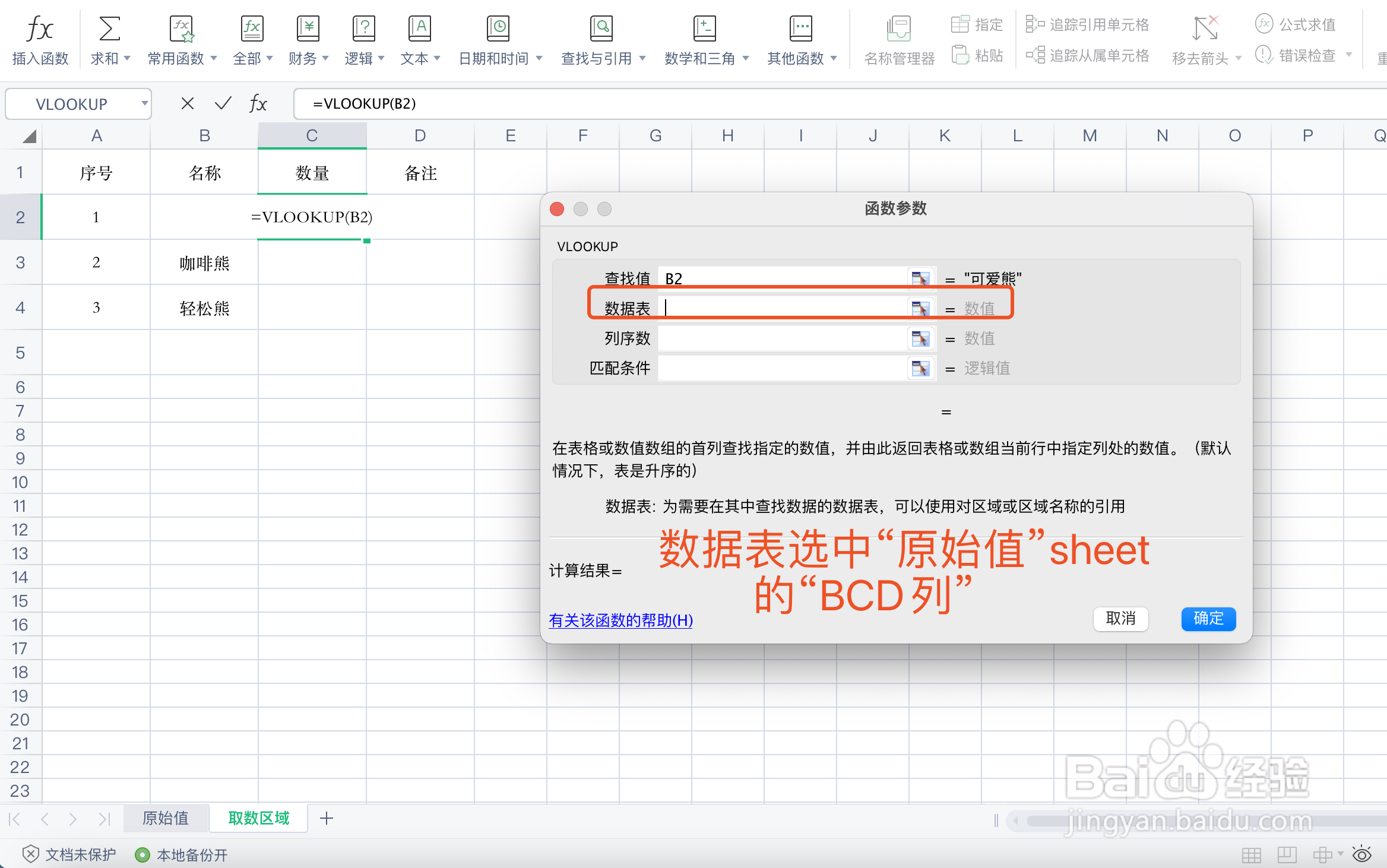Open the Math and Trig (数学和三角) icon
This screenshot has height=868, width=1387.
pos(705,28)
